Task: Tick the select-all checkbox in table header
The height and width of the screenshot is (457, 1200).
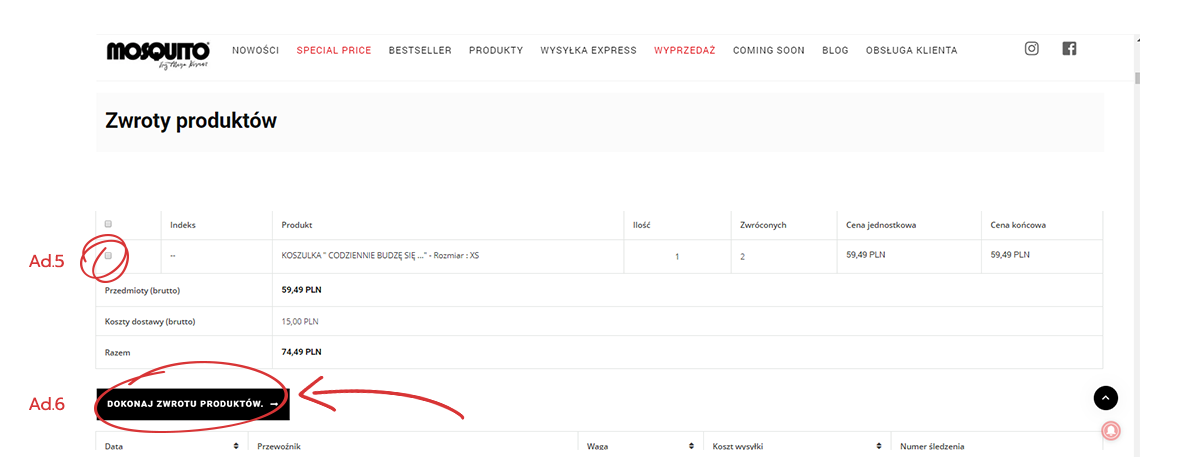Action: click(108, 224)
